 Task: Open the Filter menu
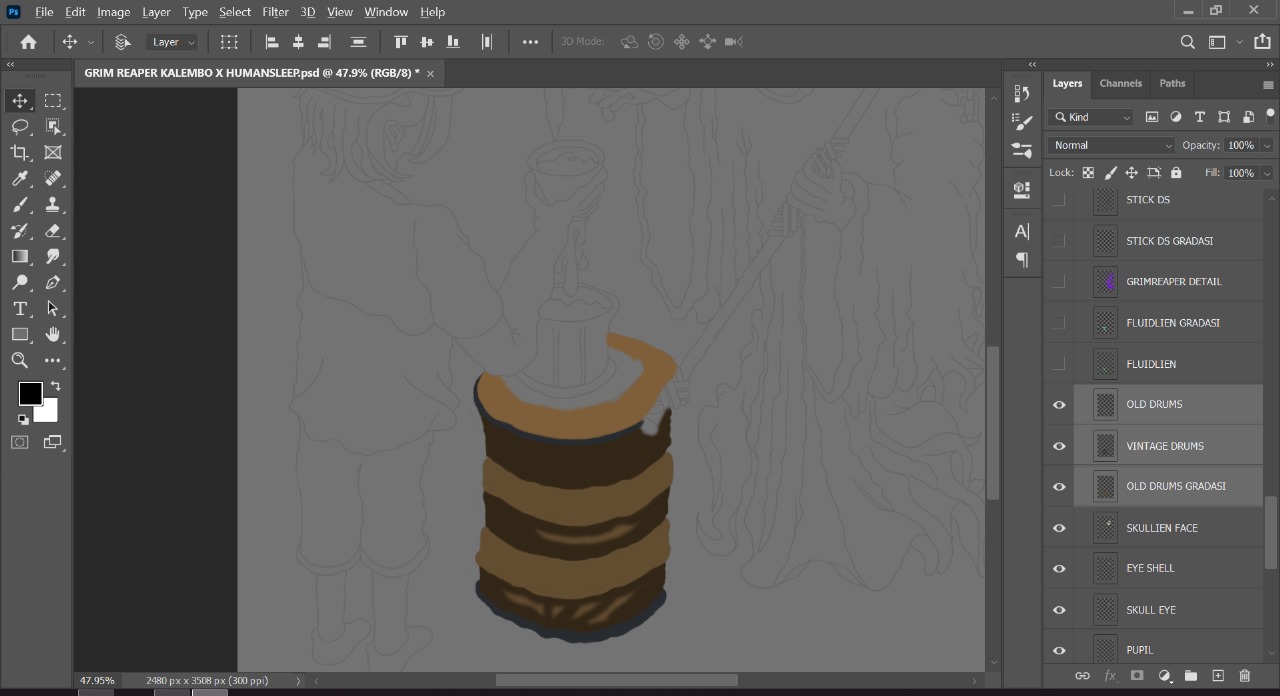(275, 12)
